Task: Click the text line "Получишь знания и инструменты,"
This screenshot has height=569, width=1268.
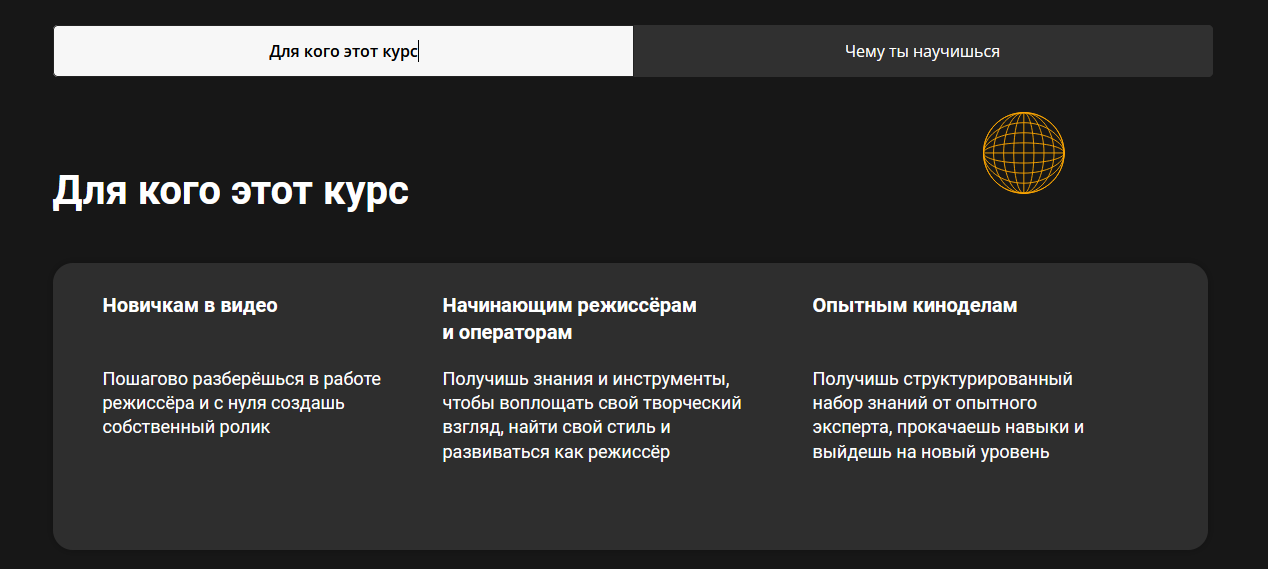Action: [586, 380]
